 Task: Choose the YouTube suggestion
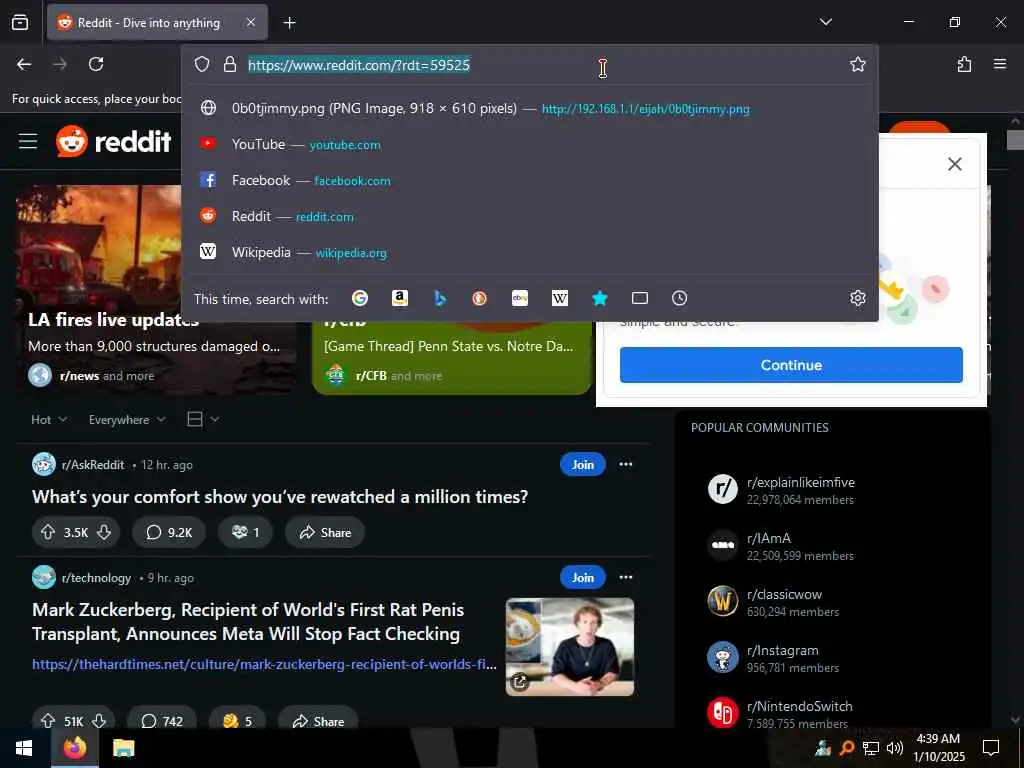pos(529,144)
